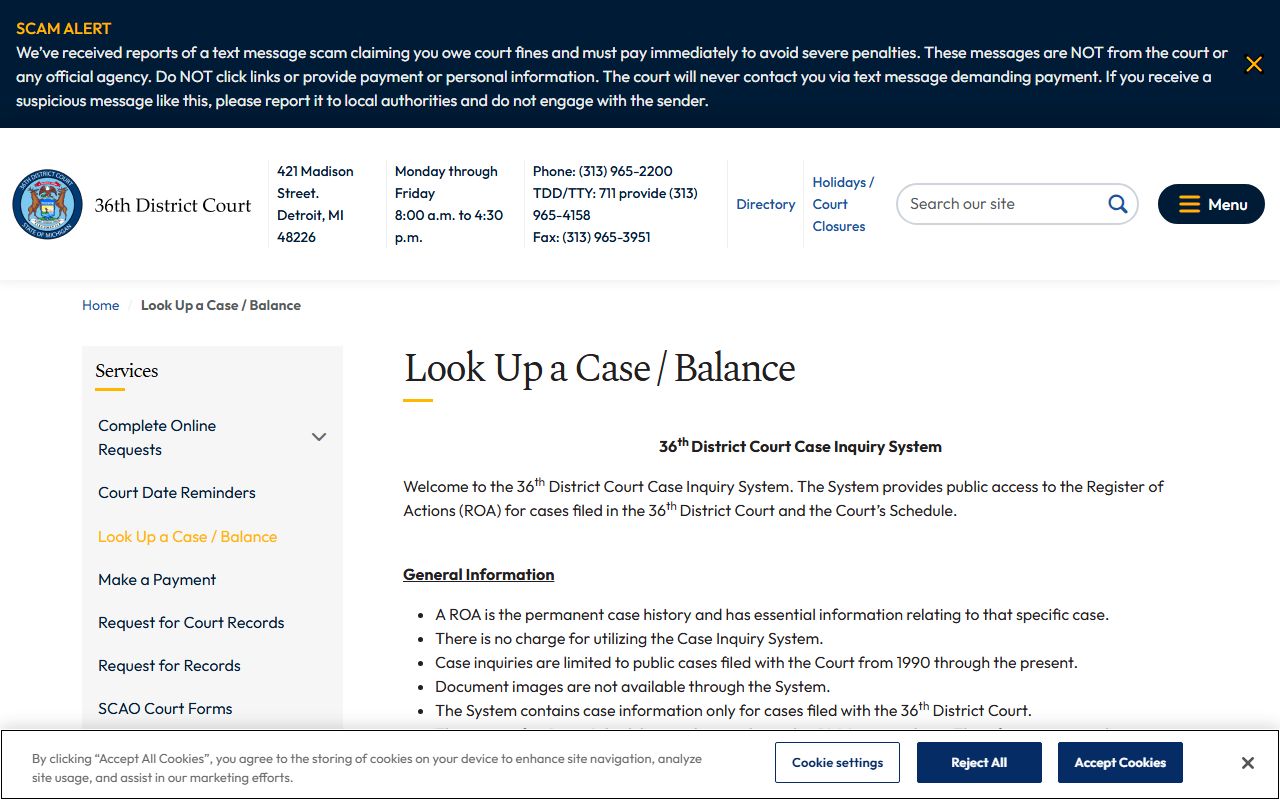The height and width of the screenshot is (800, 1280).
Task: Open Make a Payment page
Action: [157, 580]
